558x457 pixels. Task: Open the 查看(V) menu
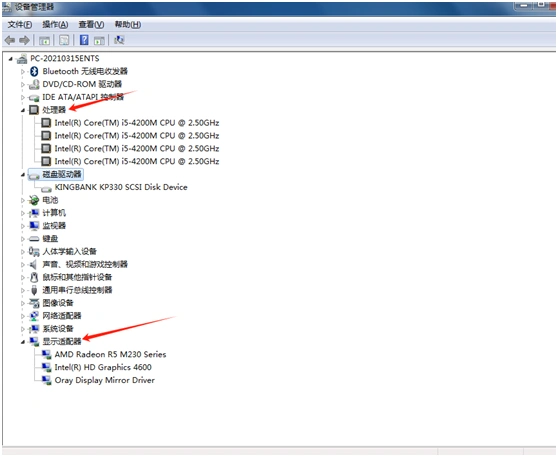point(91,25)
